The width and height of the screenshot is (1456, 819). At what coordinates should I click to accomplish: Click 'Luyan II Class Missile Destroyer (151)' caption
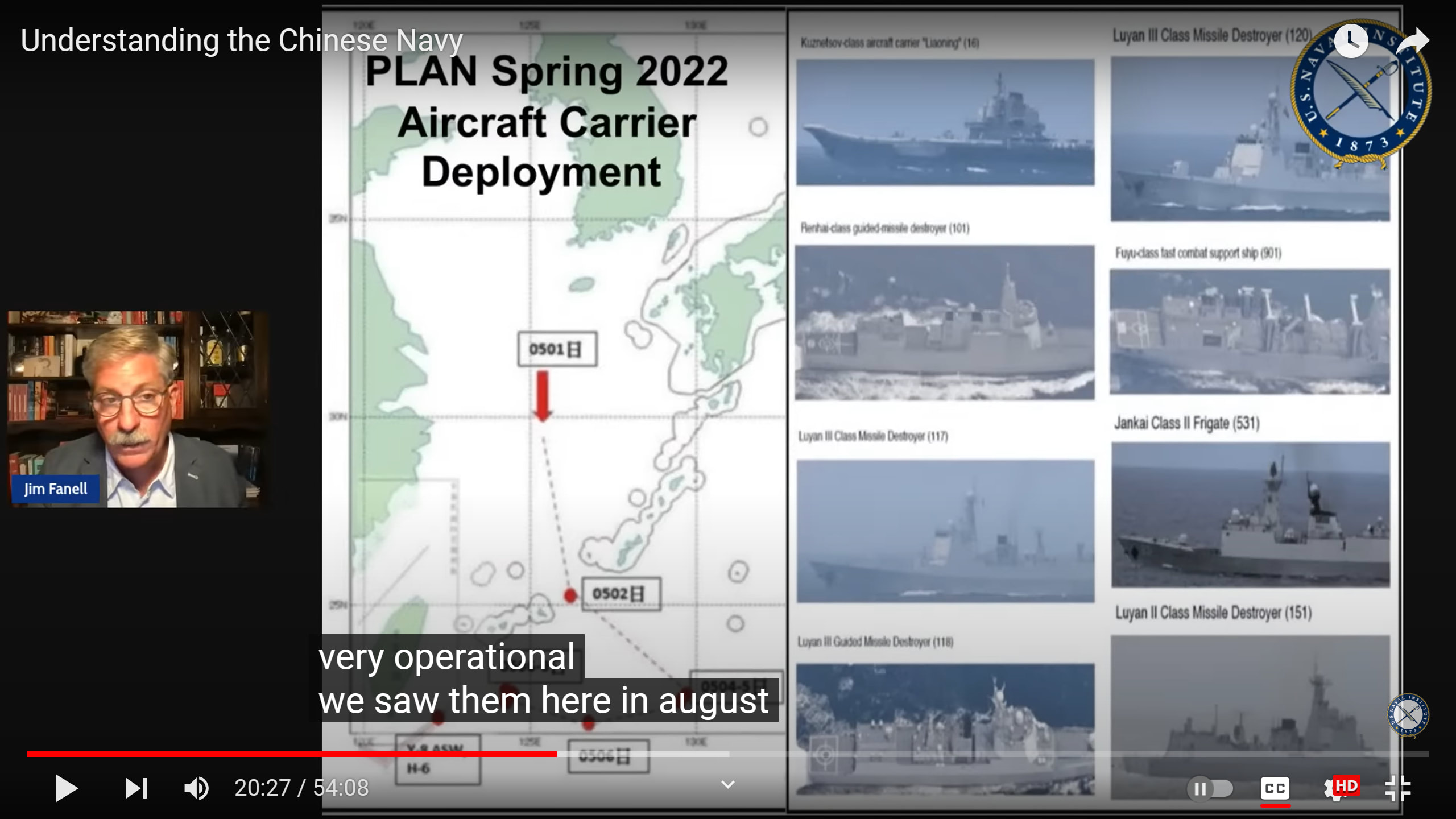coord(1213,613)
